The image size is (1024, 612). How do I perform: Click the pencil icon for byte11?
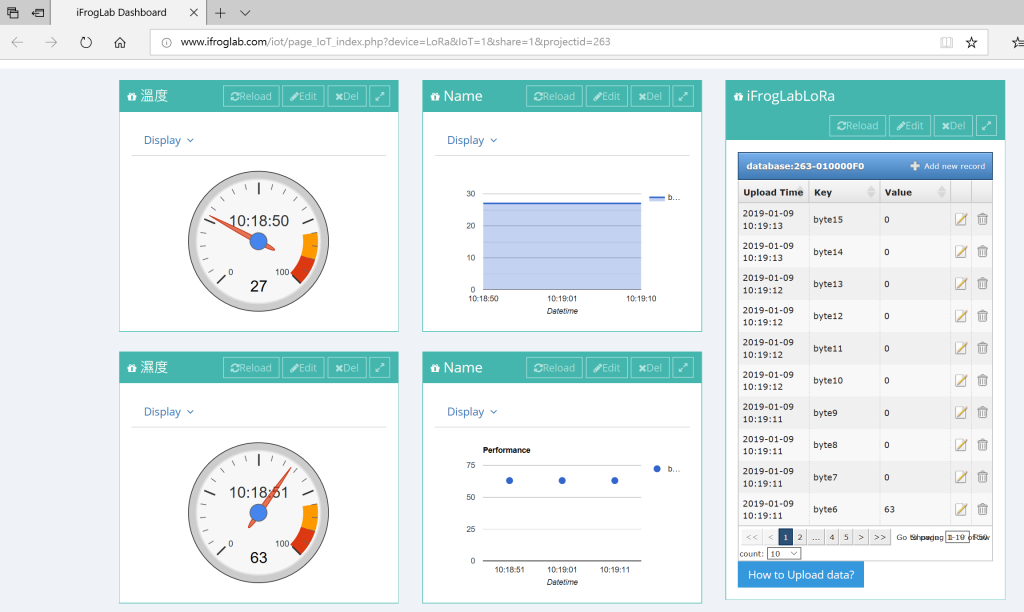pyautogui.click(x=961, y=348)
